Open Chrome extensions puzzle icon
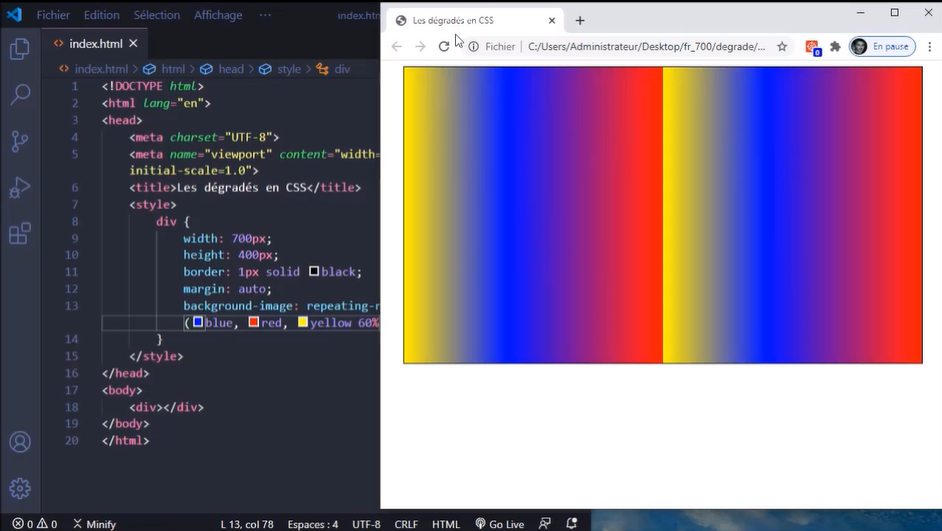Image resolution: width=942 pixels, height=531 pixels. pyautogui.click(x=835, y=46)
